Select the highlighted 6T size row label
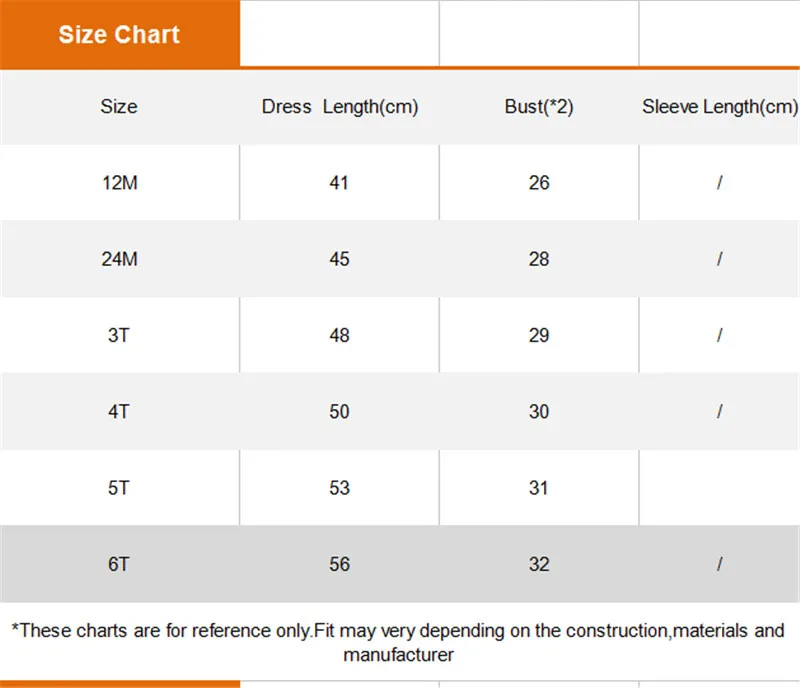 tap(119, 564)
